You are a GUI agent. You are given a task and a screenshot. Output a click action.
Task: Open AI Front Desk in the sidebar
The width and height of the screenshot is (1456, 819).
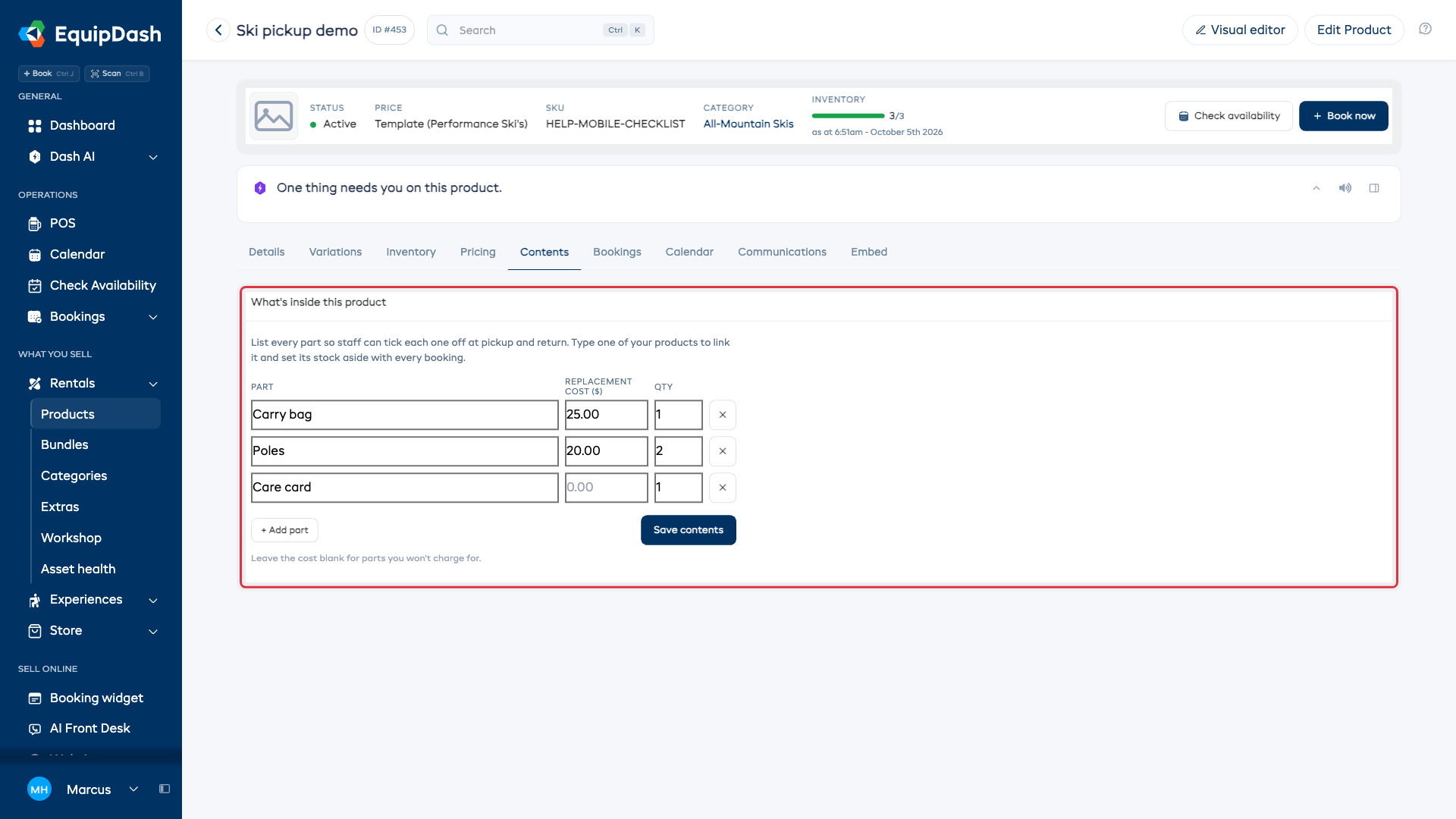coord(91,728)
